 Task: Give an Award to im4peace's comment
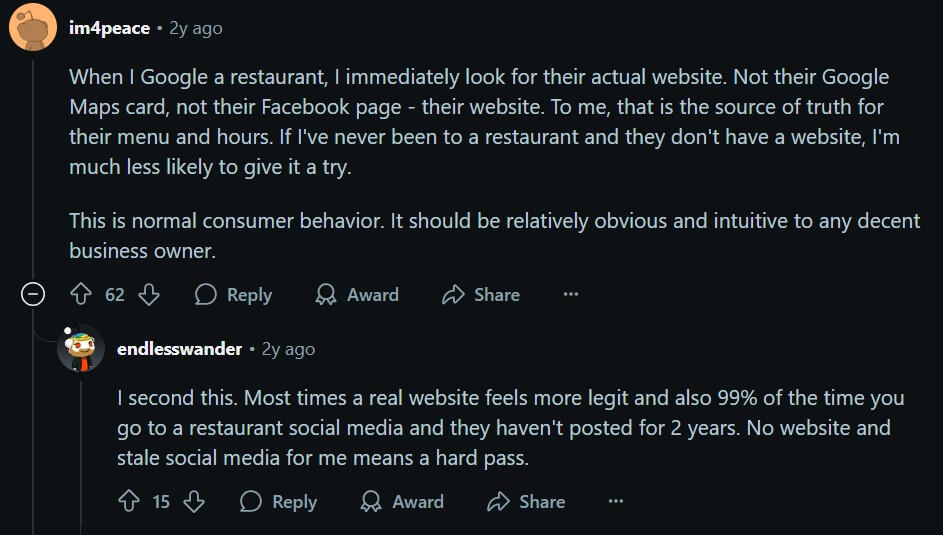(357, 295)
